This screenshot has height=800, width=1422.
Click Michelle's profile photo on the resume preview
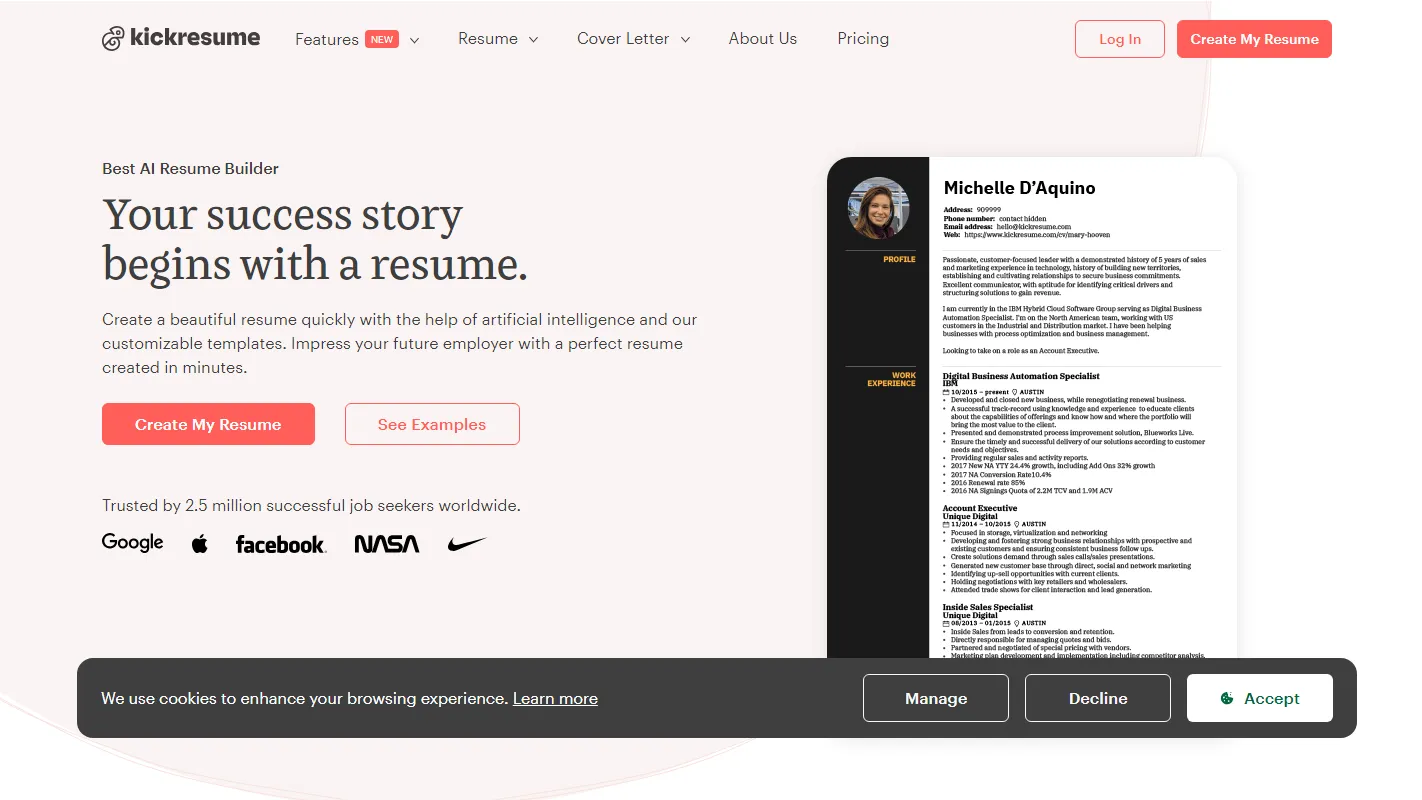pos(878,206)
